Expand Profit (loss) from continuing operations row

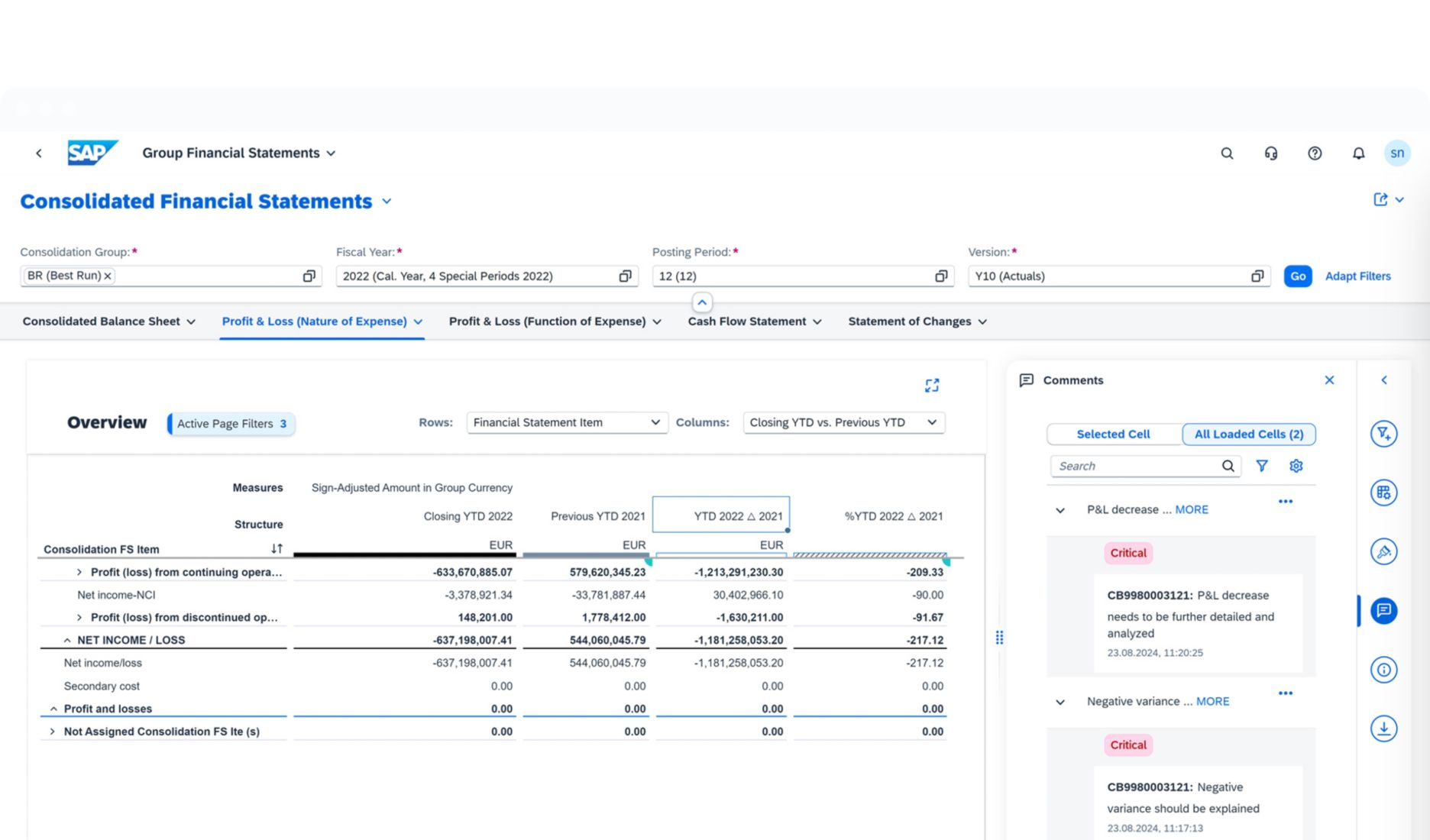click(x=78, y=571)
